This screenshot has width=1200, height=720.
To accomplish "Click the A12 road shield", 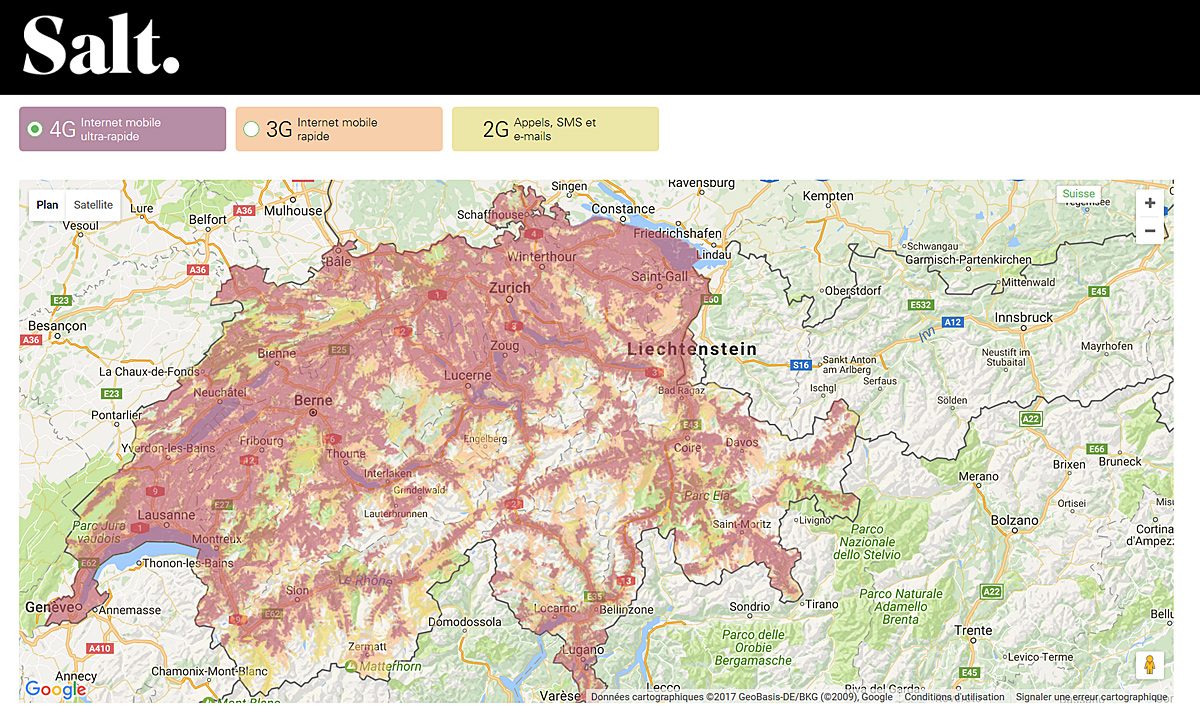I will click(x=953, y=322).
